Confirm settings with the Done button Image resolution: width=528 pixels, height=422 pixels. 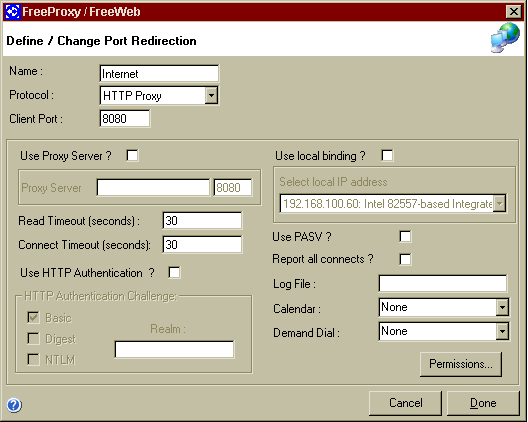point(483,403)
